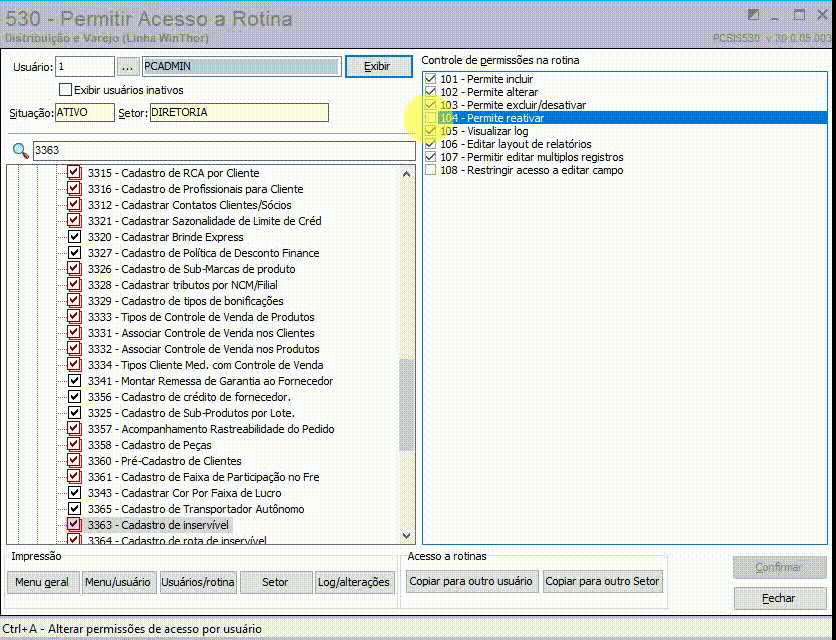The height and width of the screenshot is (640, 836).
Task: Click Copiar para outro usuário
Action: click(x=471, y=581)
